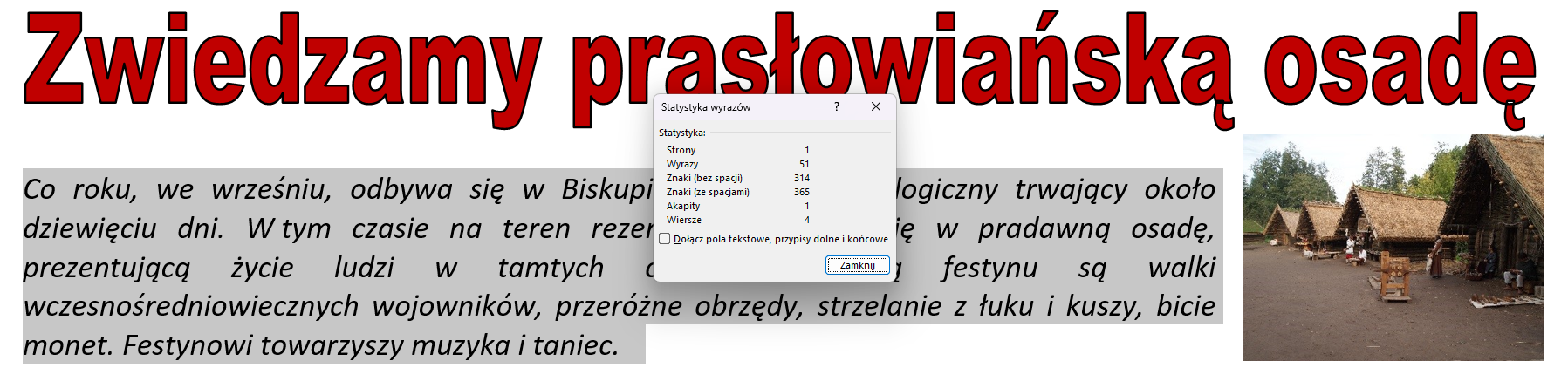Click the 'Strony' row in statistics
The width and height of the screenshot is (1568, 388).
[737, 150]
